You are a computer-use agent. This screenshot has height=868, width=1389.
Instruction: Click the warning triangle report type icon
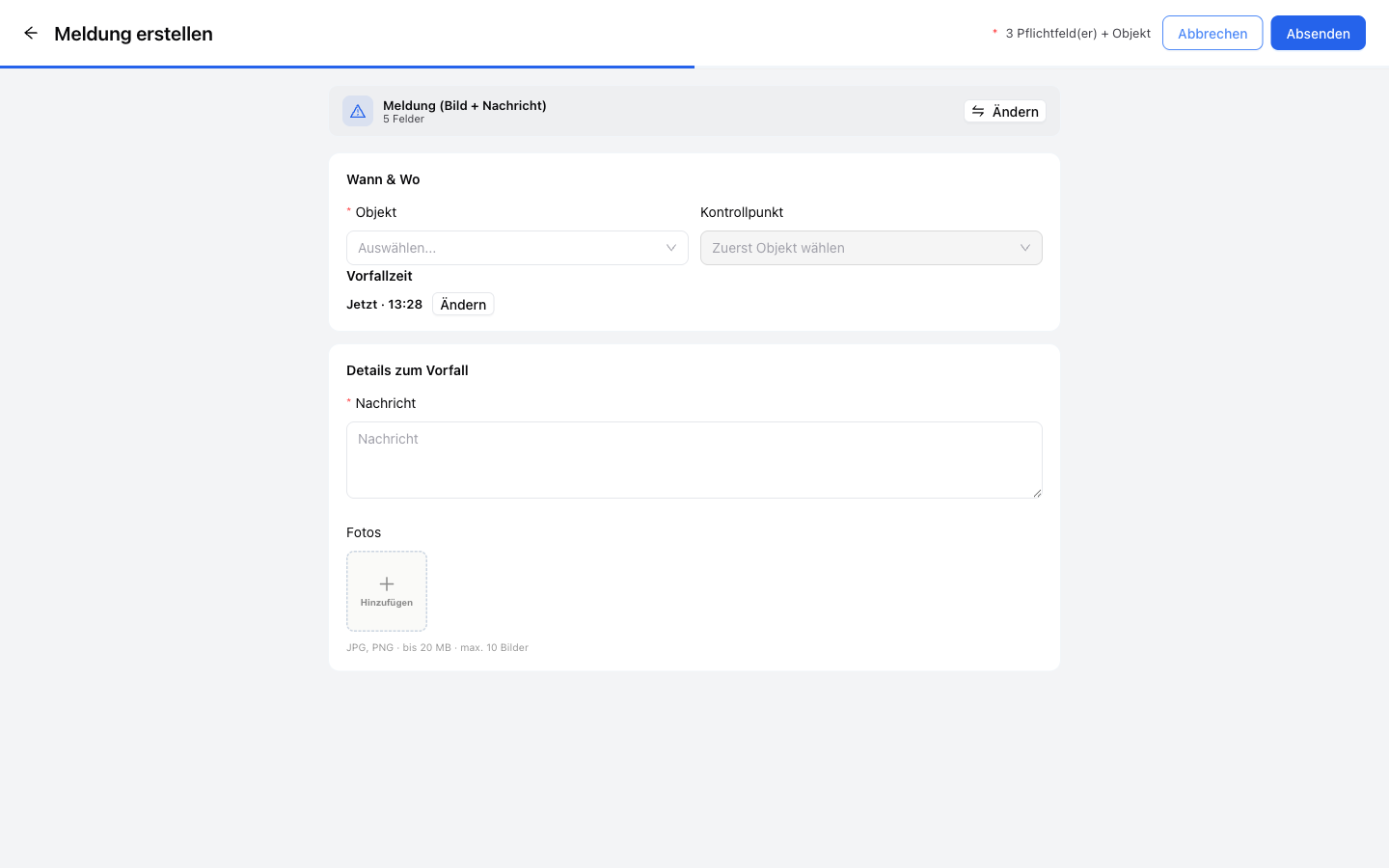coord(358,111)
